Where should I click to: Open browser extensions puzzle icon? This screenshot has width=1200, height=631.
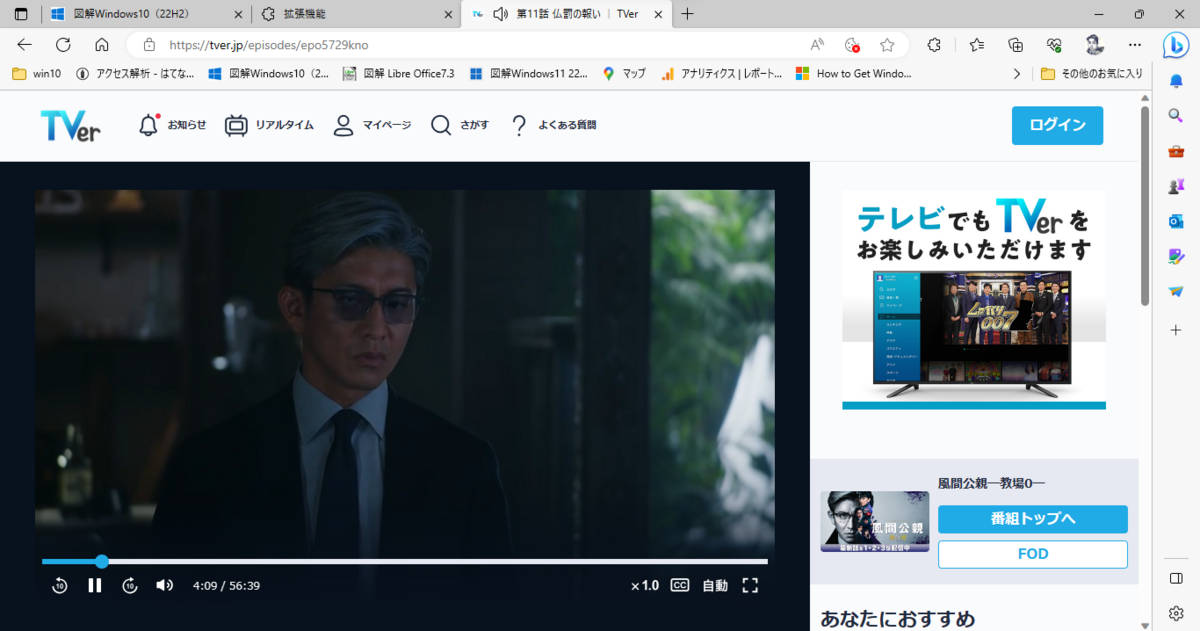click(934, 45)
